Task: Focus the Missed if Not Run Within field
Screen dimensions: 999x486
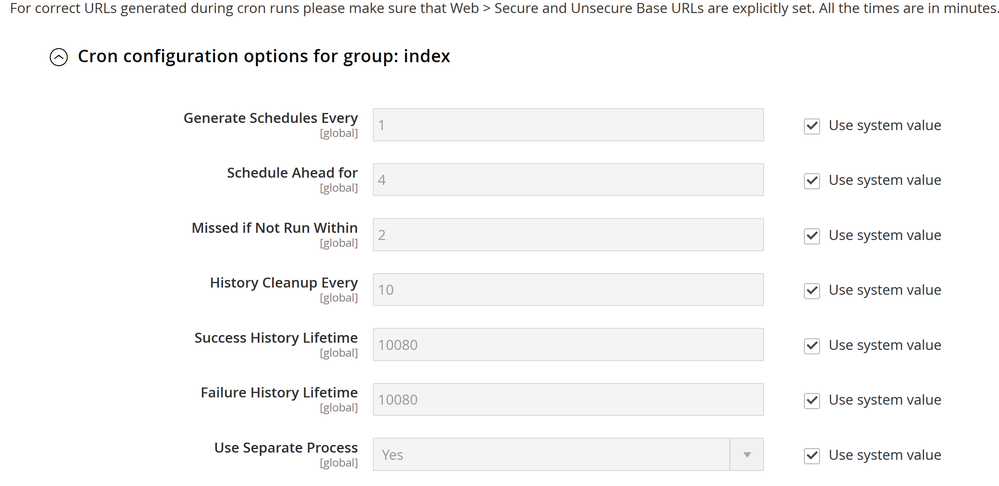Action: 567,236
